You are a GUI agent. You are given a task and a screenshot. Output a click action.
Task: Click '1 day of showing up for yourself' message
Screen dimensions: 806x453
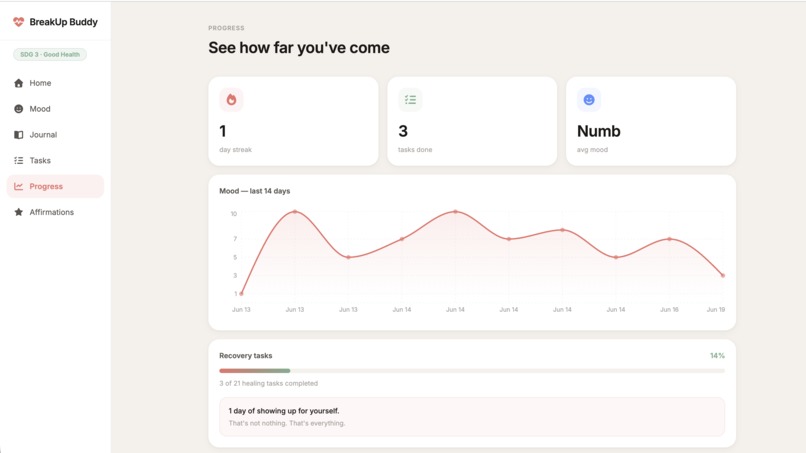pyautogui.click(x=284, y=411)
